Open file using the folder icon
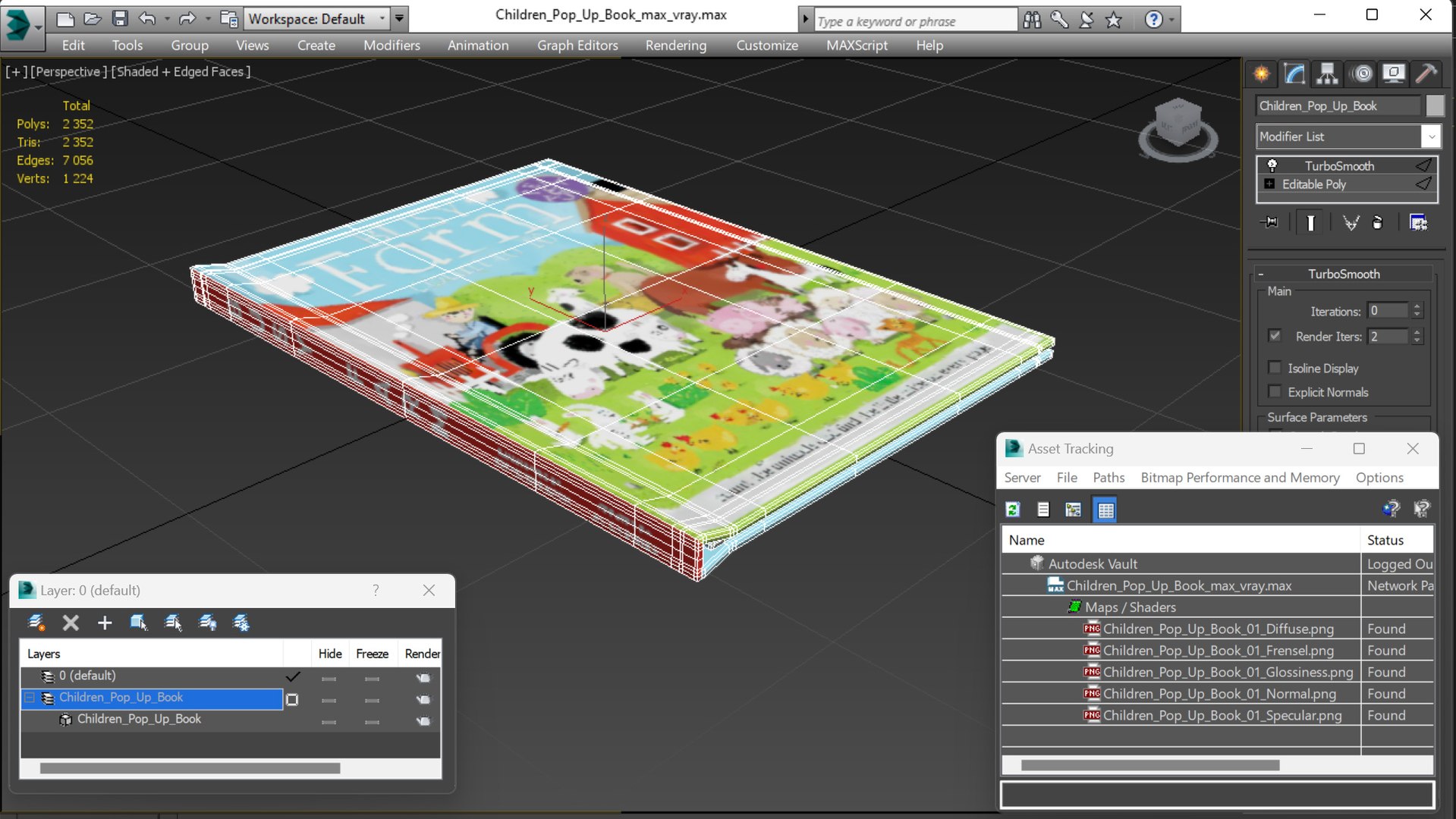This screenshot has width=1456, height=819. pyautogui.click(x=93, y=19)
